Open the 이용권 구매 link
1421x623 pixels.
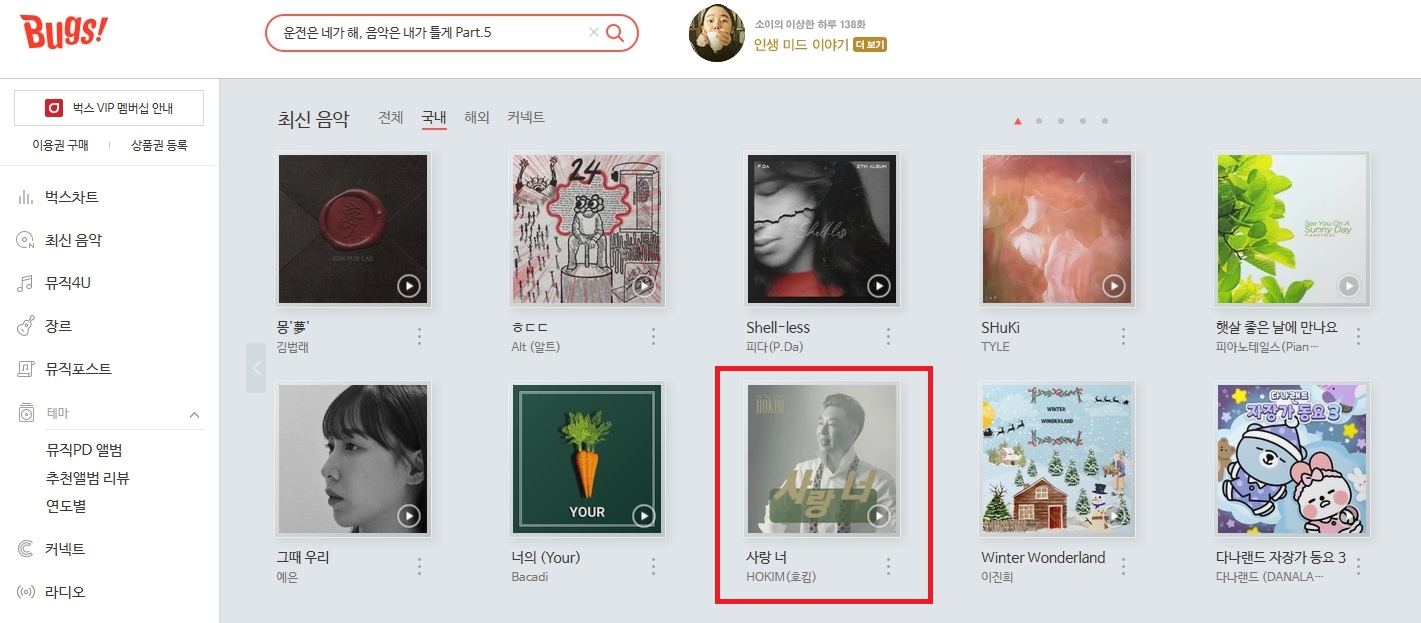(60, 145)
